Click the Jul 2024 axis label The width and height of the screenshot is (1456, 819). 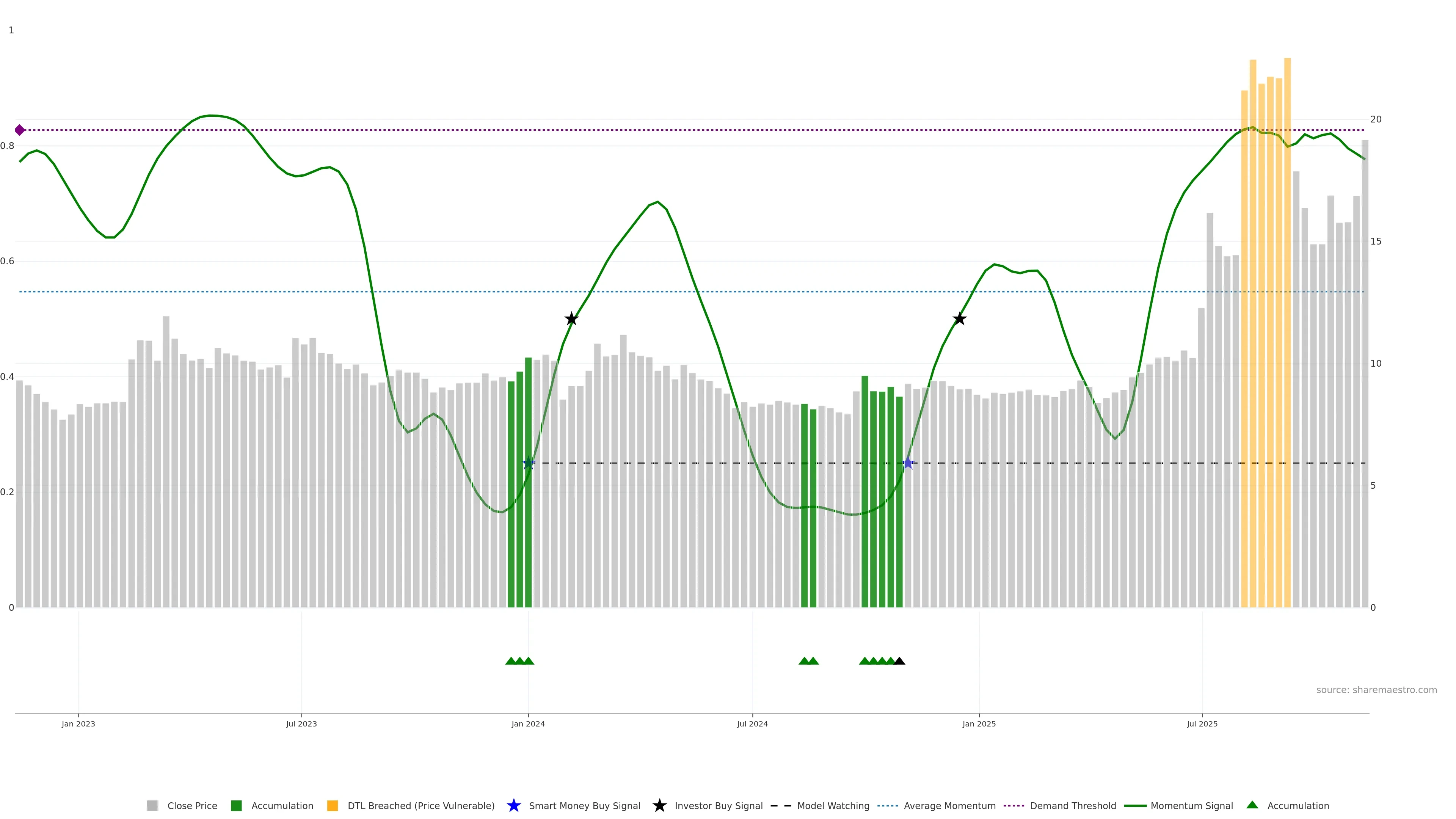click(x=752, y=723)
